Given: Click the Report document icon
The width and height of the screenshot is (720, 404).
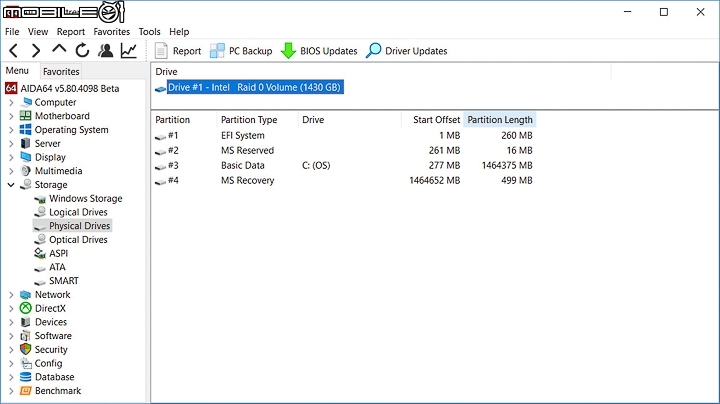Looking at the screenshot, I should [x=161, y=51].
